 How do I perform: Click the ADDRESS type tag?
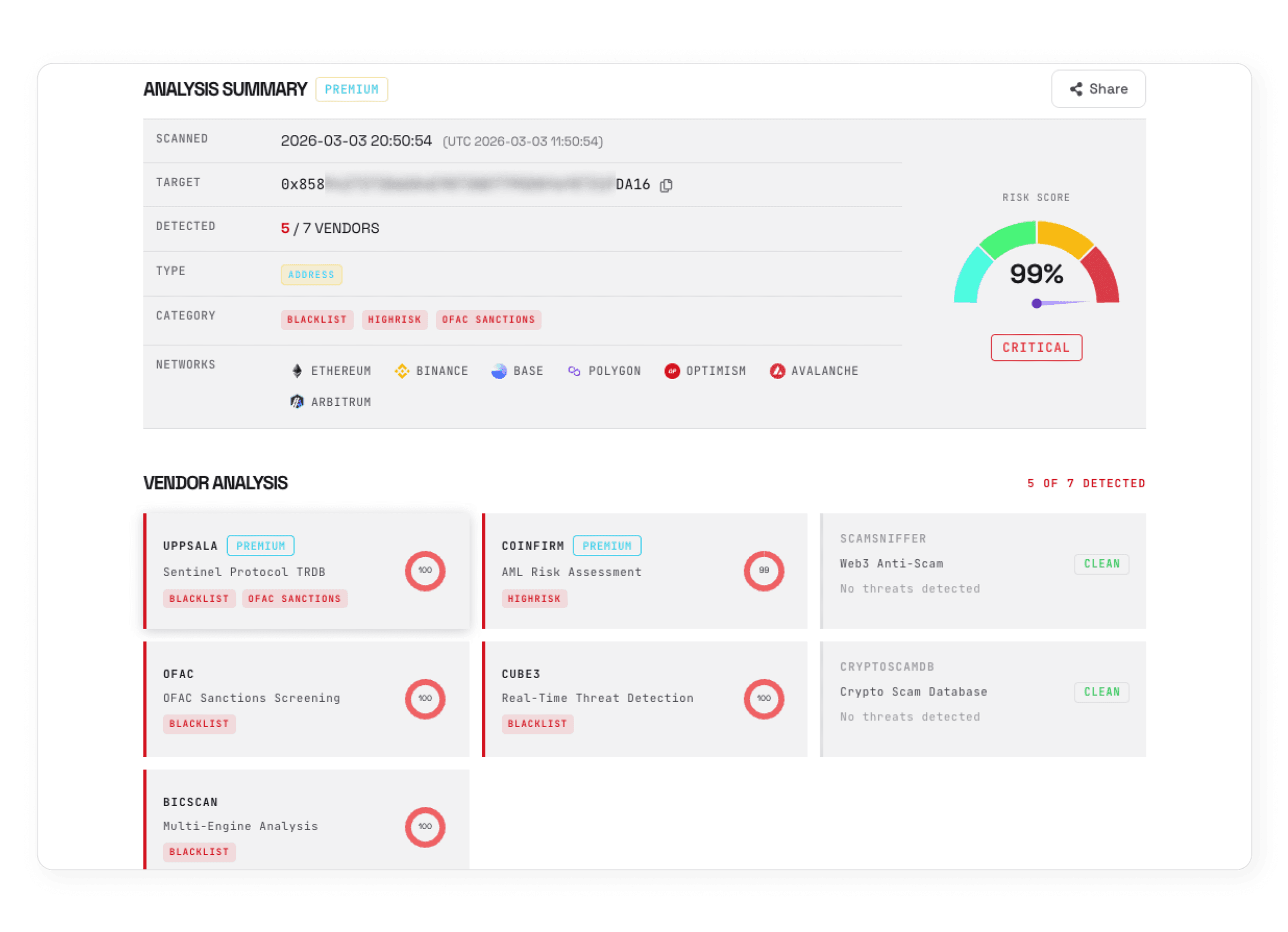311,275
